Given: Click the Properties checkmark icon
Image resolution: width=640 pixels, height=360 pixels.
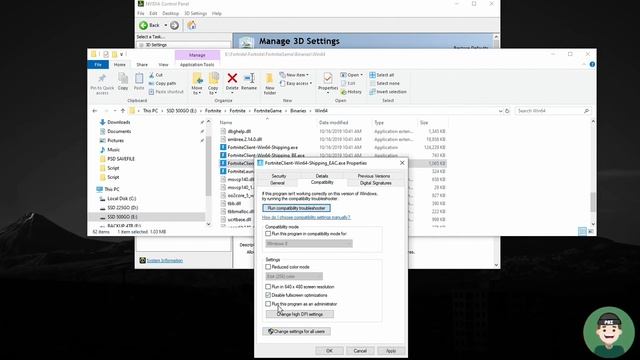Looking at the screenshot, I should [x=328, y=78].
